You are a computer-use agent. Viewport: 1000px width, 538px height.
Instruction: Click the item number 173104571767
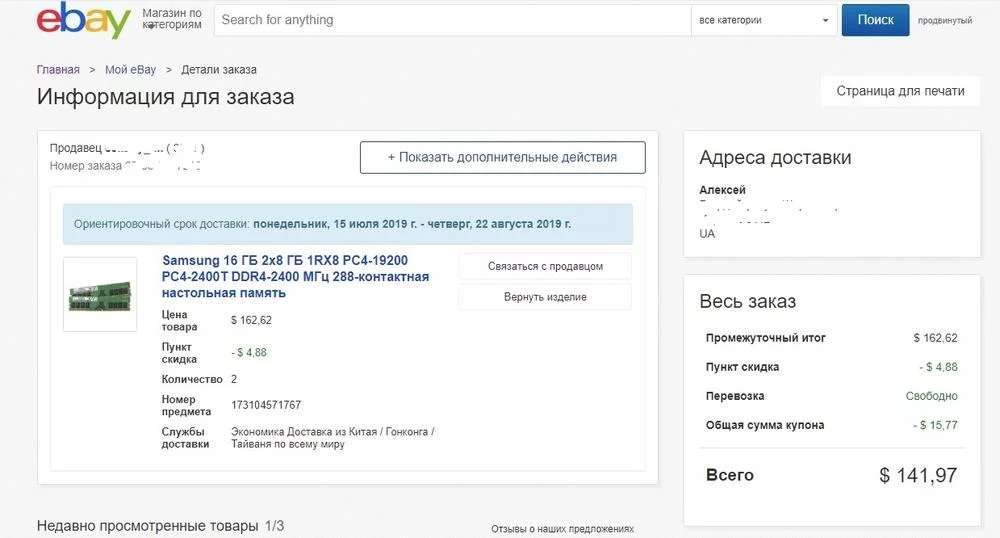[x=265, y=405]
